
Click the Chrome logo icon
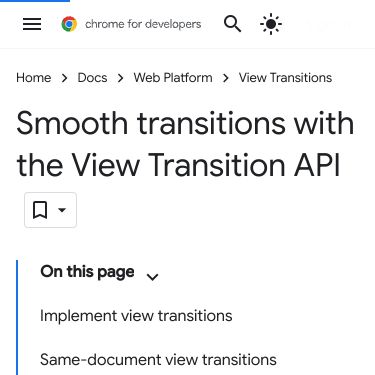coord(69,24)
